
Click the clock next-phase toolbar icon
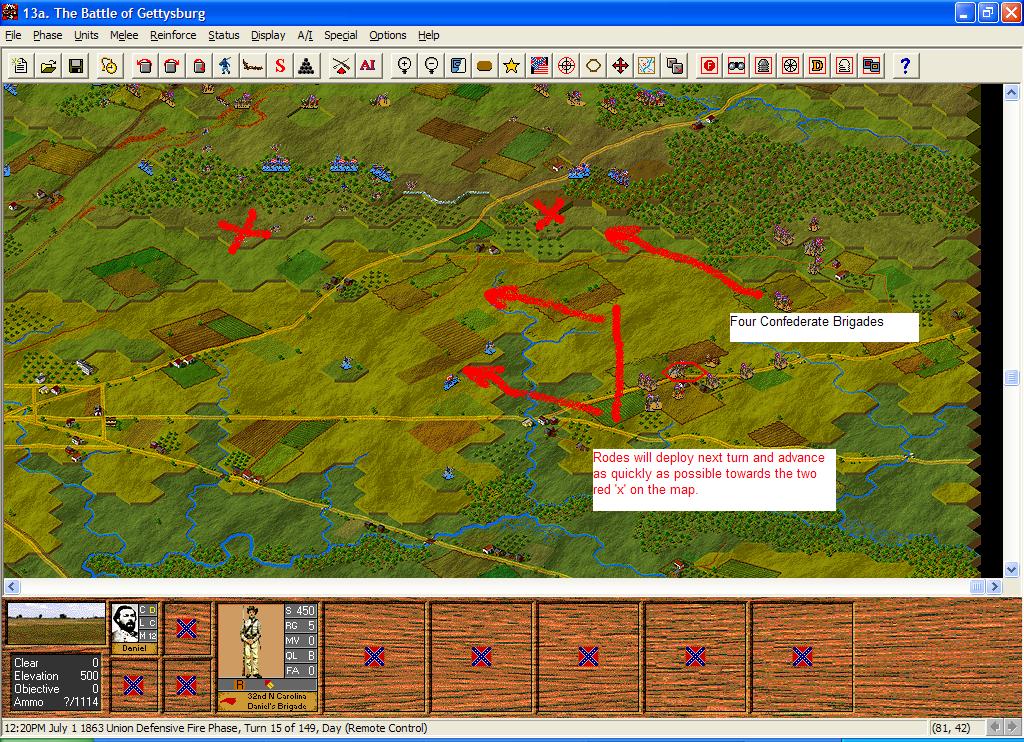click(109, 66)
